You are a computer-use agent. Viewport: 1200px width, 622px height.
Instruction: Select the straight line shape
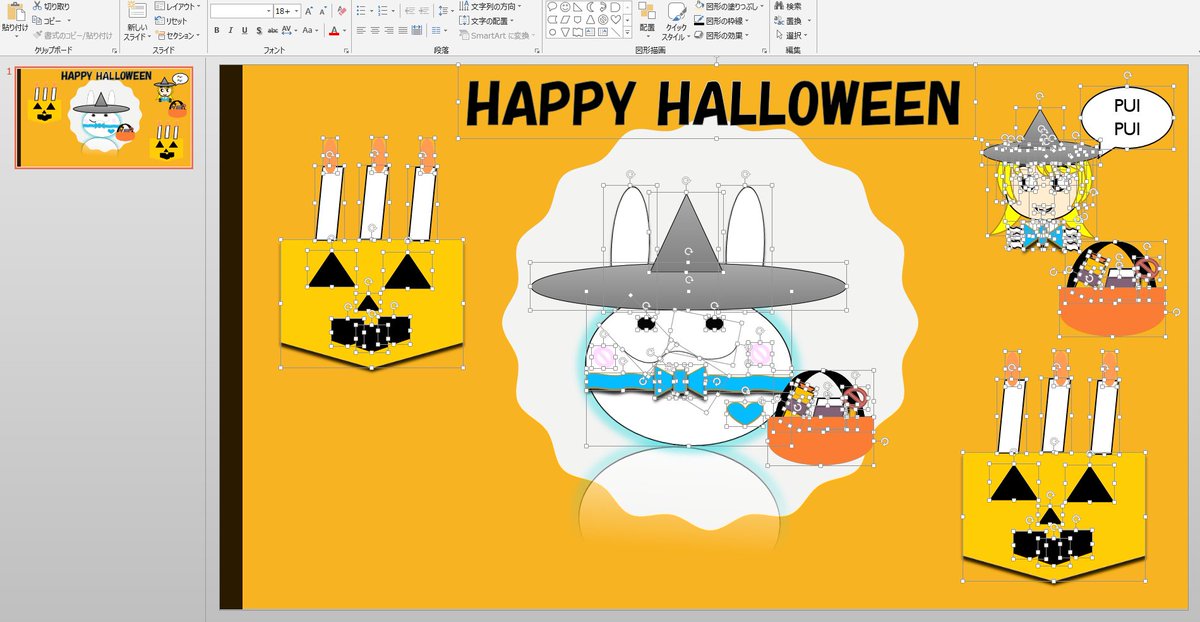615,32
